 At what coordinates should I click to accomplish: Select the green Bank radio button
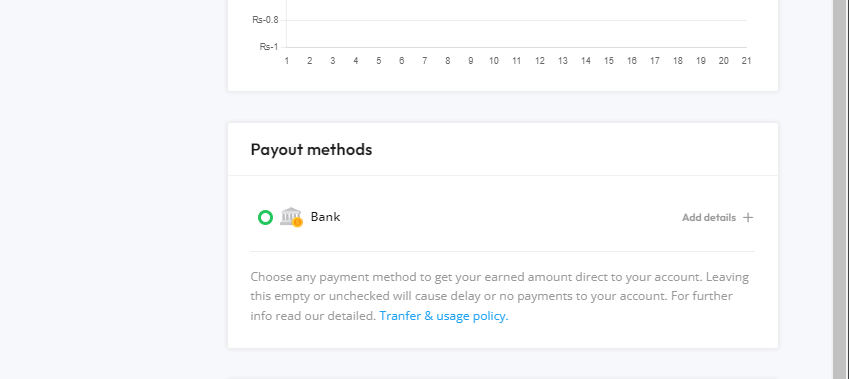(265, 218)
